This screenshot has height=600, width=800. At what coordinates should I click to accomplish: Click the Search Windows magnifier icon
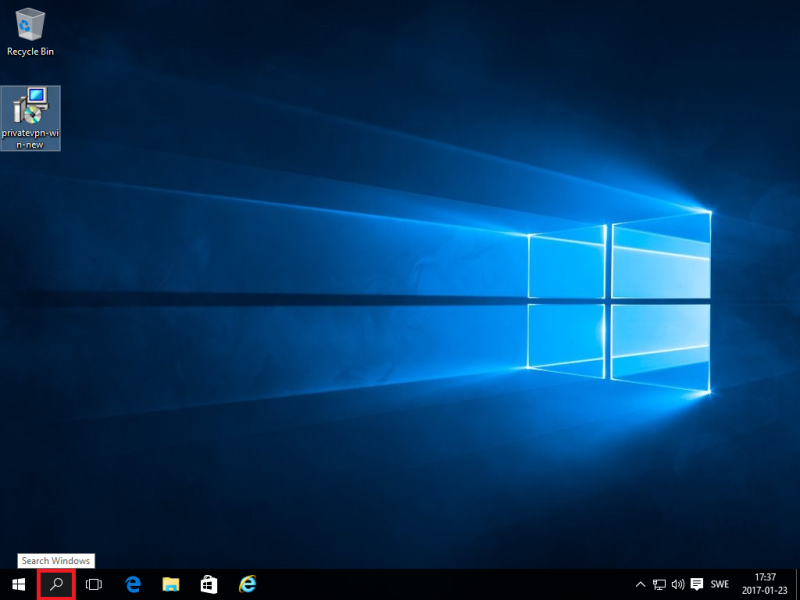tap(56, 584)
